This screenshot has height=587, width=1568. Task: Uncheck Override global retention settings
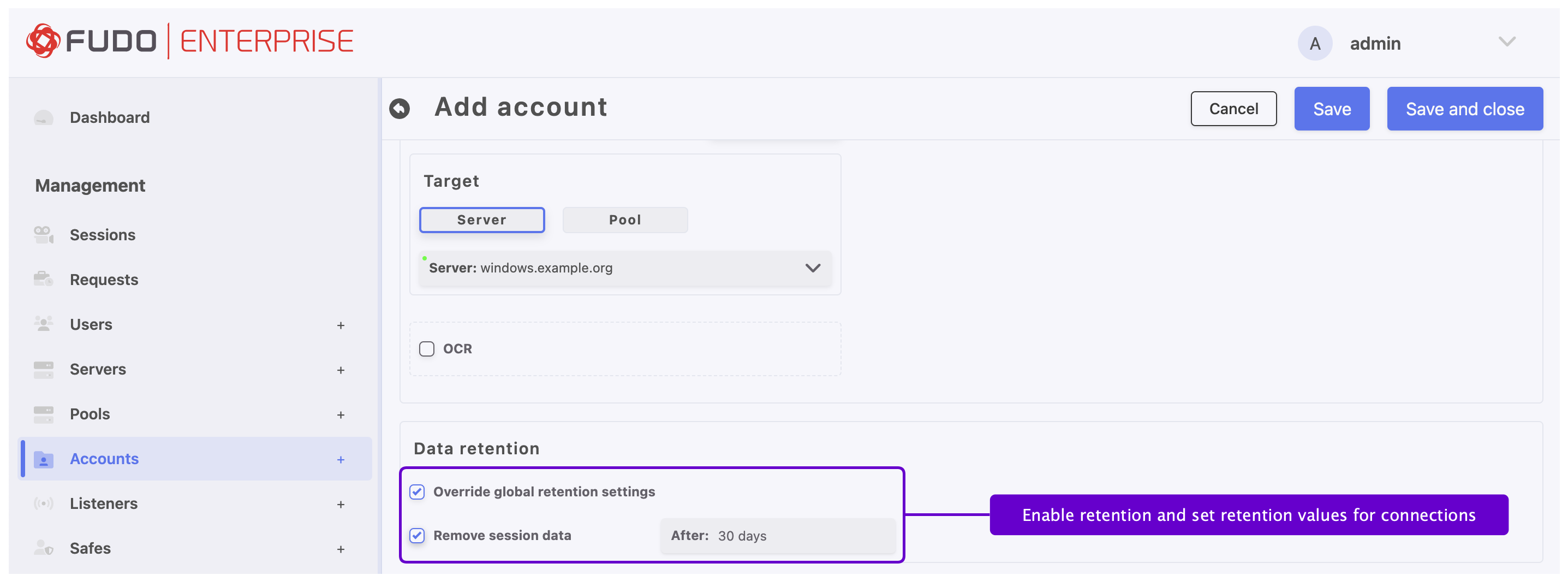(x=417, y=492)
